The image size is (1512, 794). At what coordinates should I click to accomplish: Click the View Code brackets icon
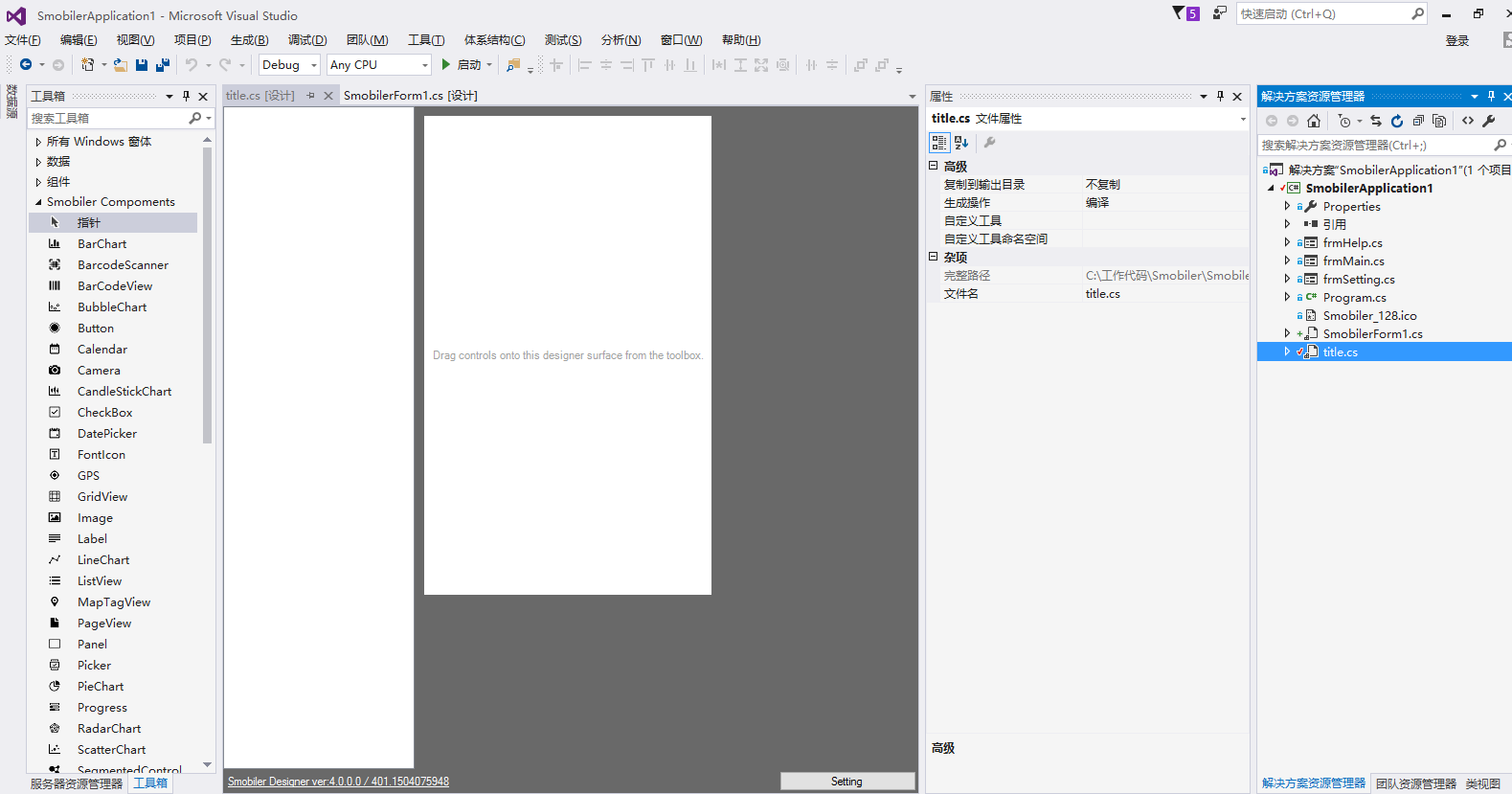click(x=1468, y=121)
